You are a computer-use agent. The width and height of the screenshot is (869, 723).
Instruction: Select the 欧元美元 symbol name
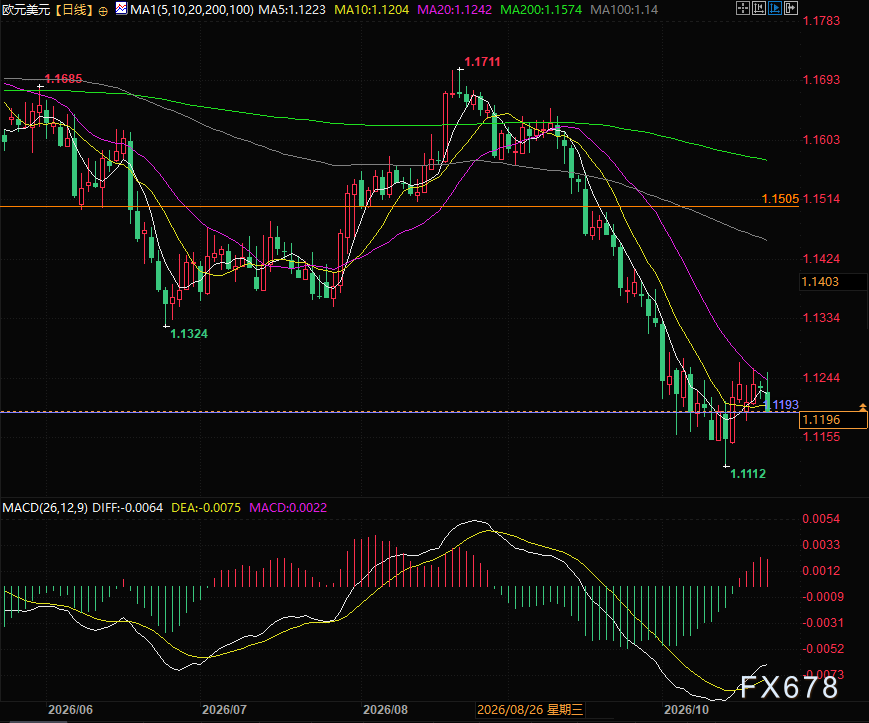point(25,9)
